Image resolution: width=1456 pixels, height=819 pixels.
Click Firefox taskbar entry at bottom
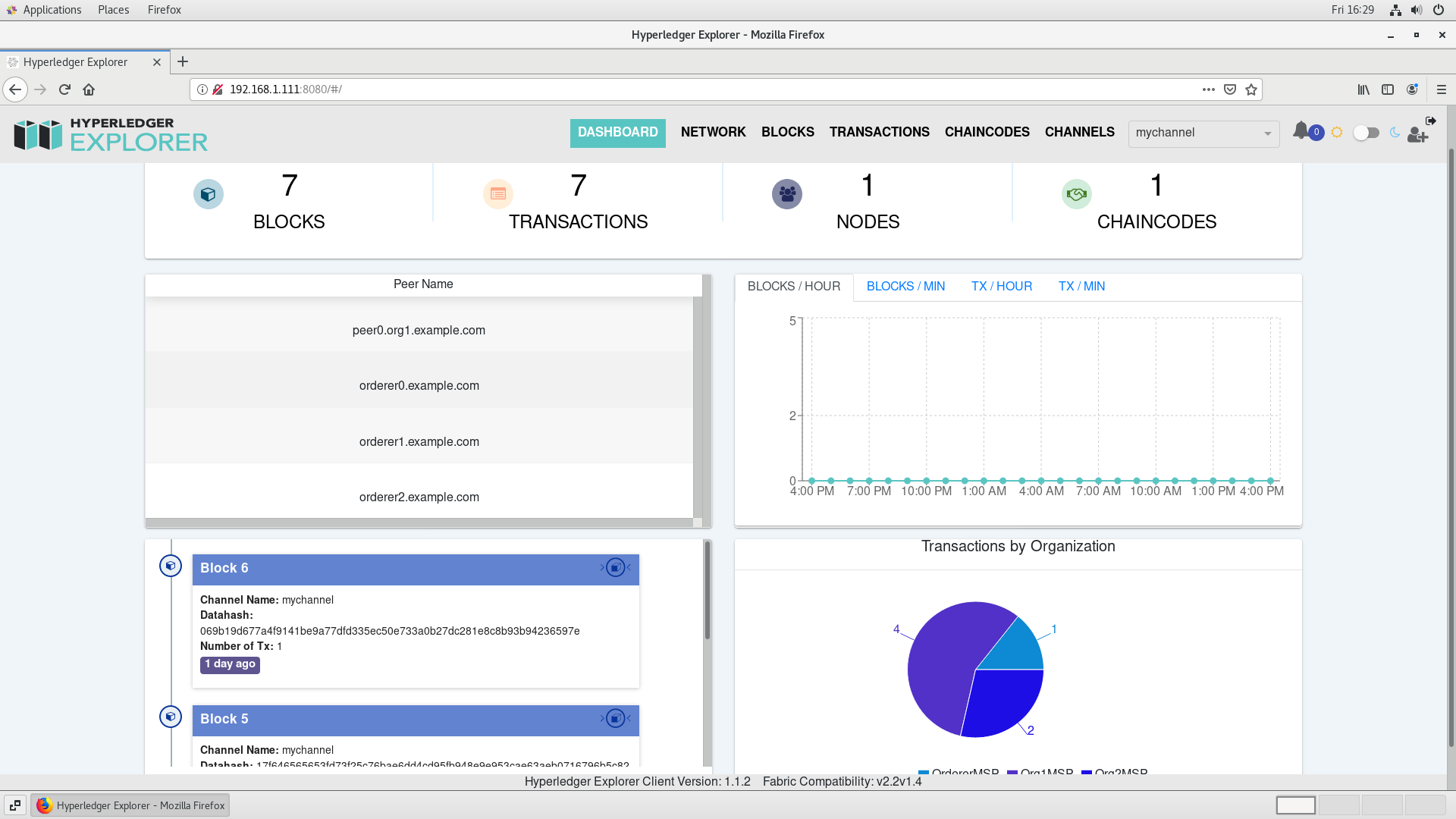point(130,805)
